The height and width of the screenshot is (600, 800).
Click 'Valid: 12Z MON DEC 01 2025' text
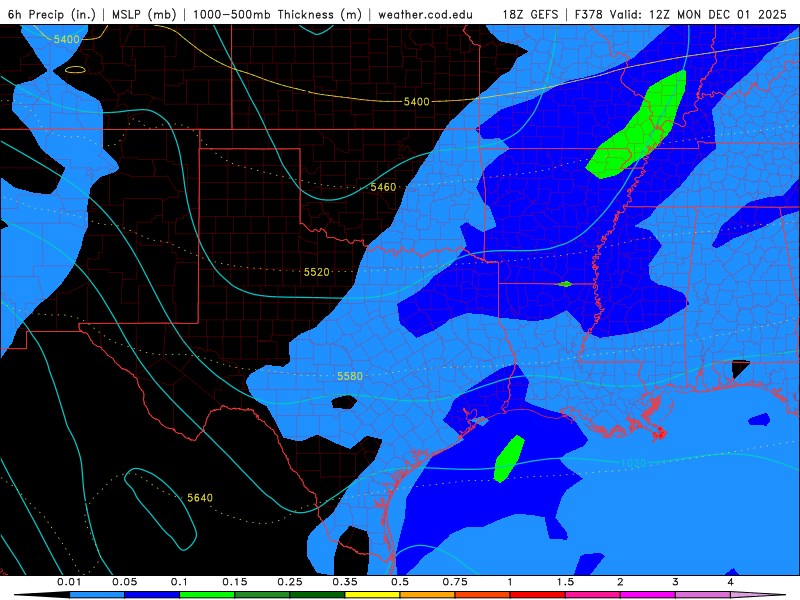(698, 14)
